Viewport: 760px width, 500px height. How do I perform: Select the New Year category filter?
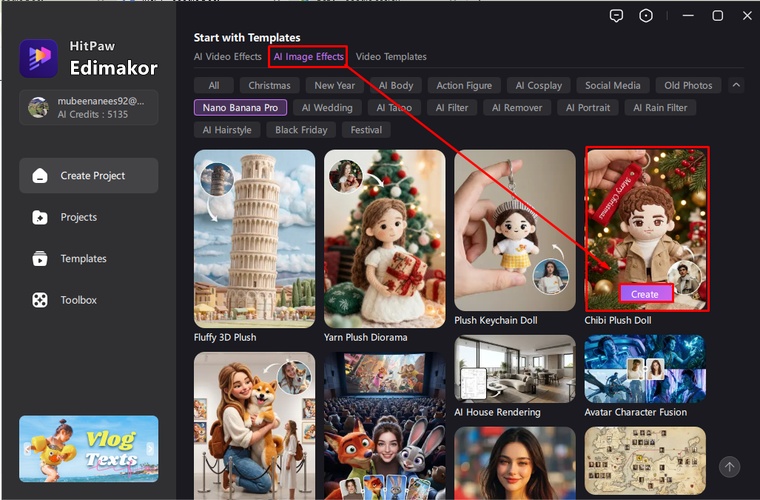334,85
